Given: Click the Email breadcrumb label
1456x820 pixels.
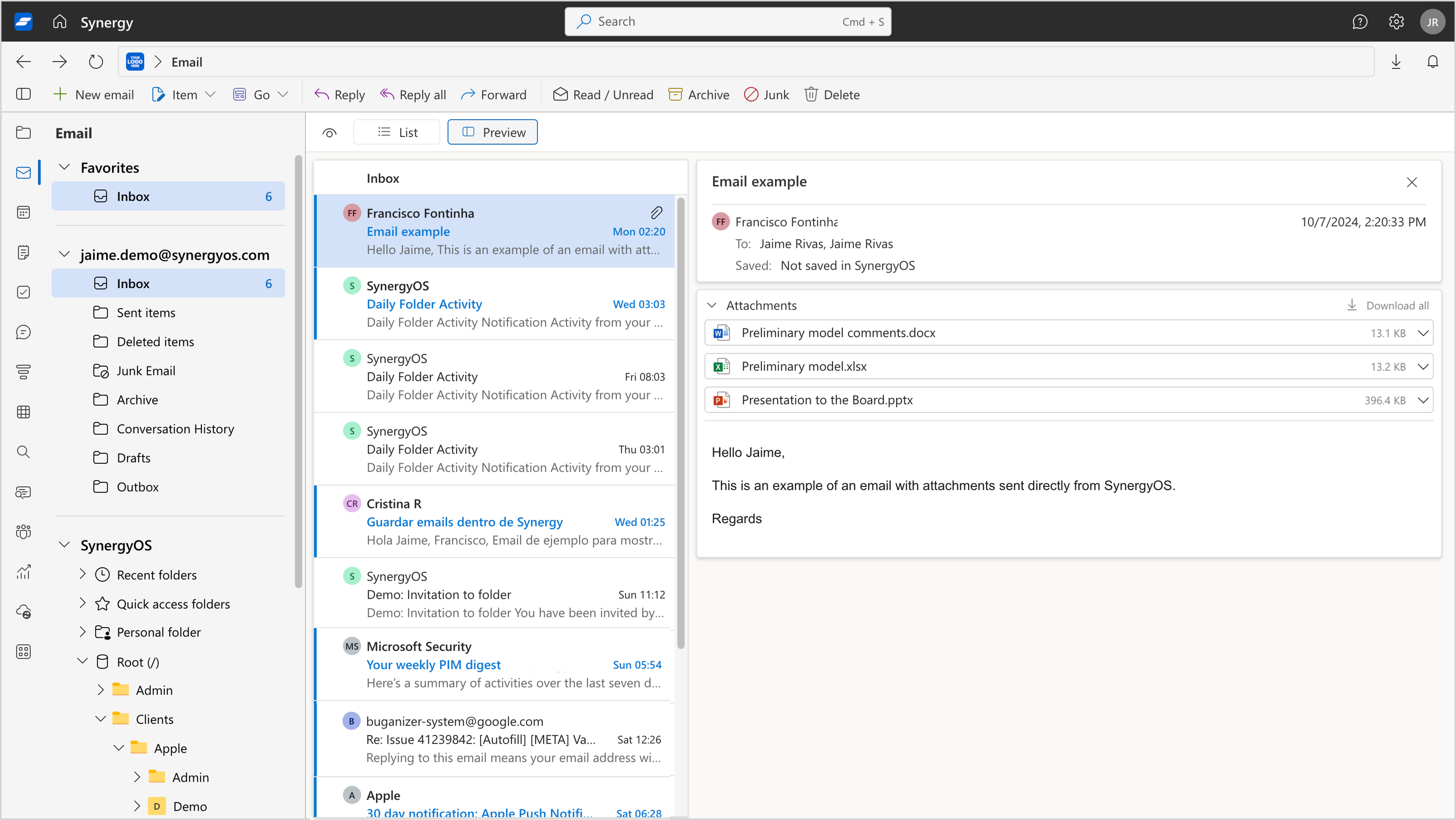Looking at the screenshot, I should [x=187, y=62].
